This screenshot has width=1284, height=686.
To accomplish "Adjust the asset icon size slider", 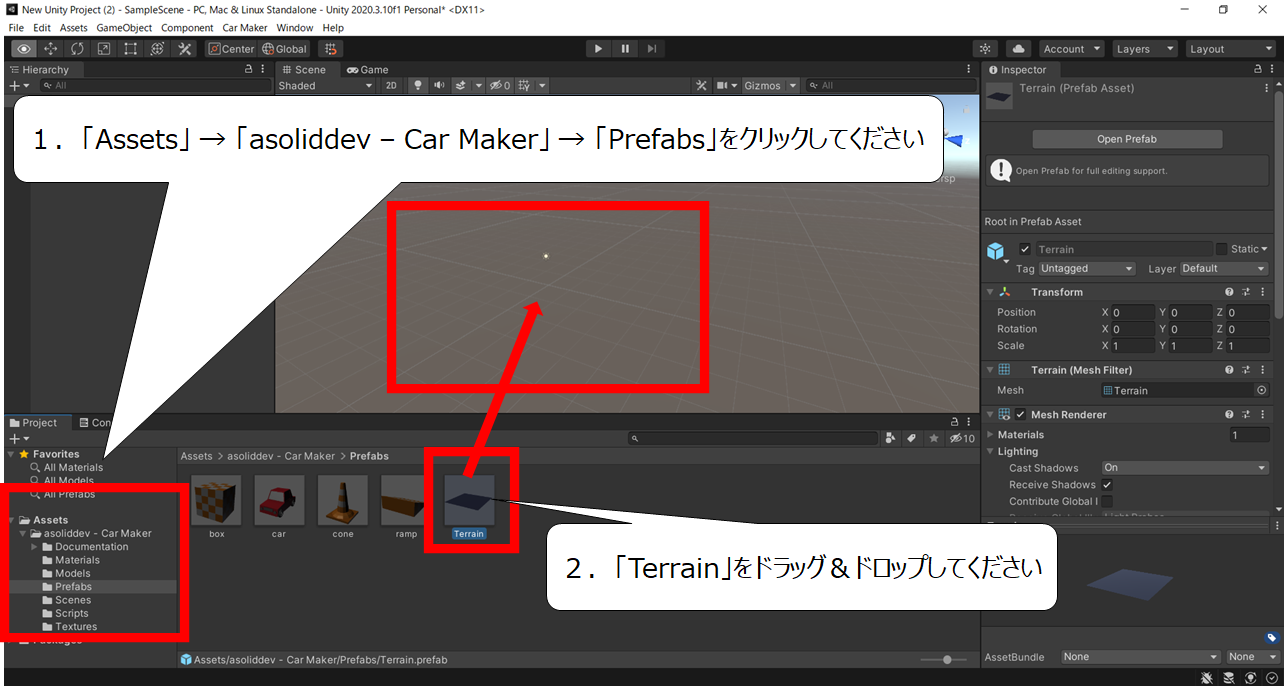I will [945, 660].
